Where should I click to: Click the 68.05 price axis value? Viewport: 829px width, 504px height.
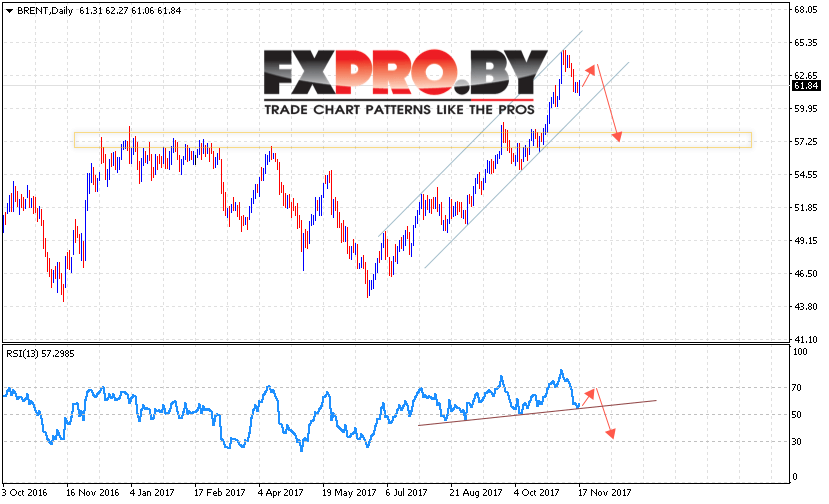pyautogui.click(x=806, y=10)
